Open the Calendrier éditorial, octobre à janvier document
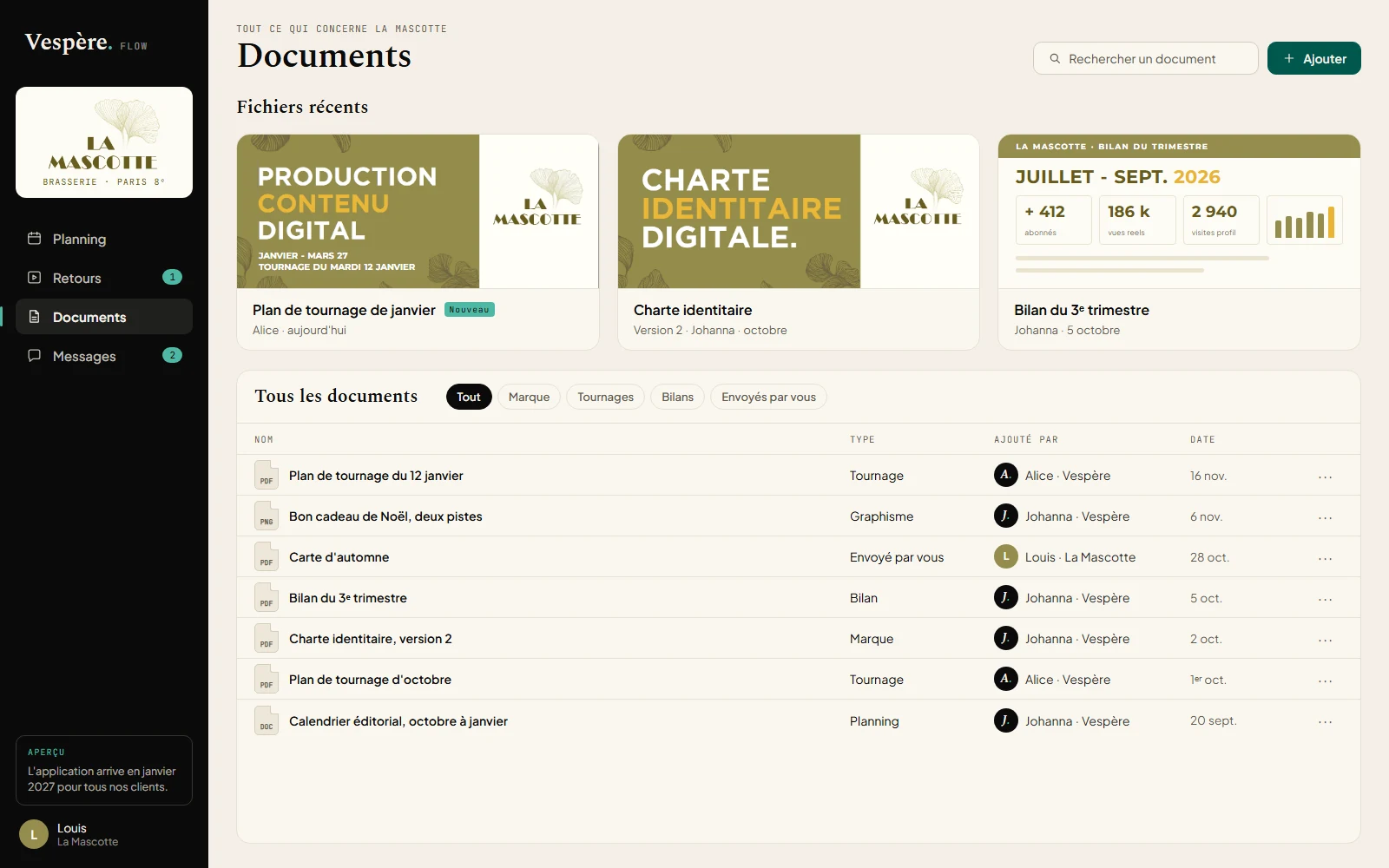Viewport: 1389px width, 868px height. click(398, 721)
